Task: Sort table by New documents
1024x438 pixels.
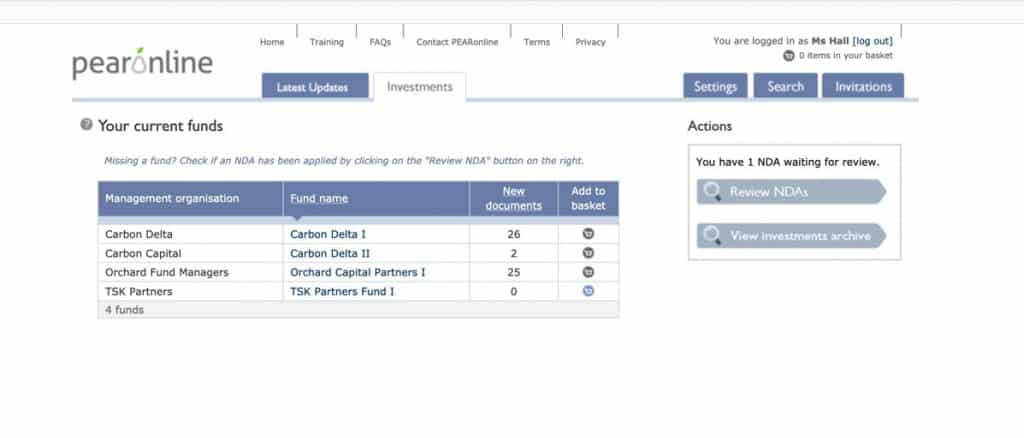Action: click(x=514, y=198)
